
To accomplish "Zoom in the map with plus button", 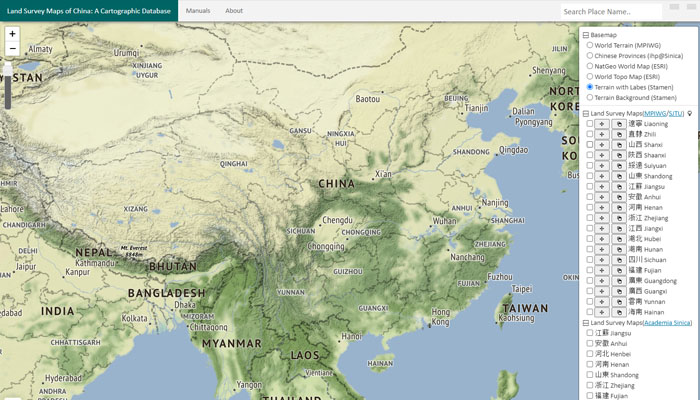I will [x=12, y=34].
